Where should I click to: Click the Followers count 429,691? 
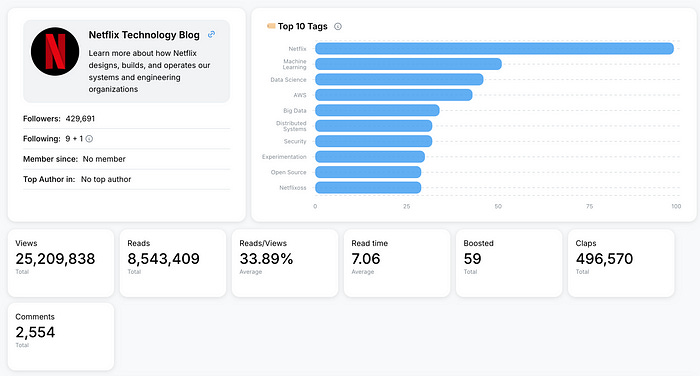tap(80, 119)
